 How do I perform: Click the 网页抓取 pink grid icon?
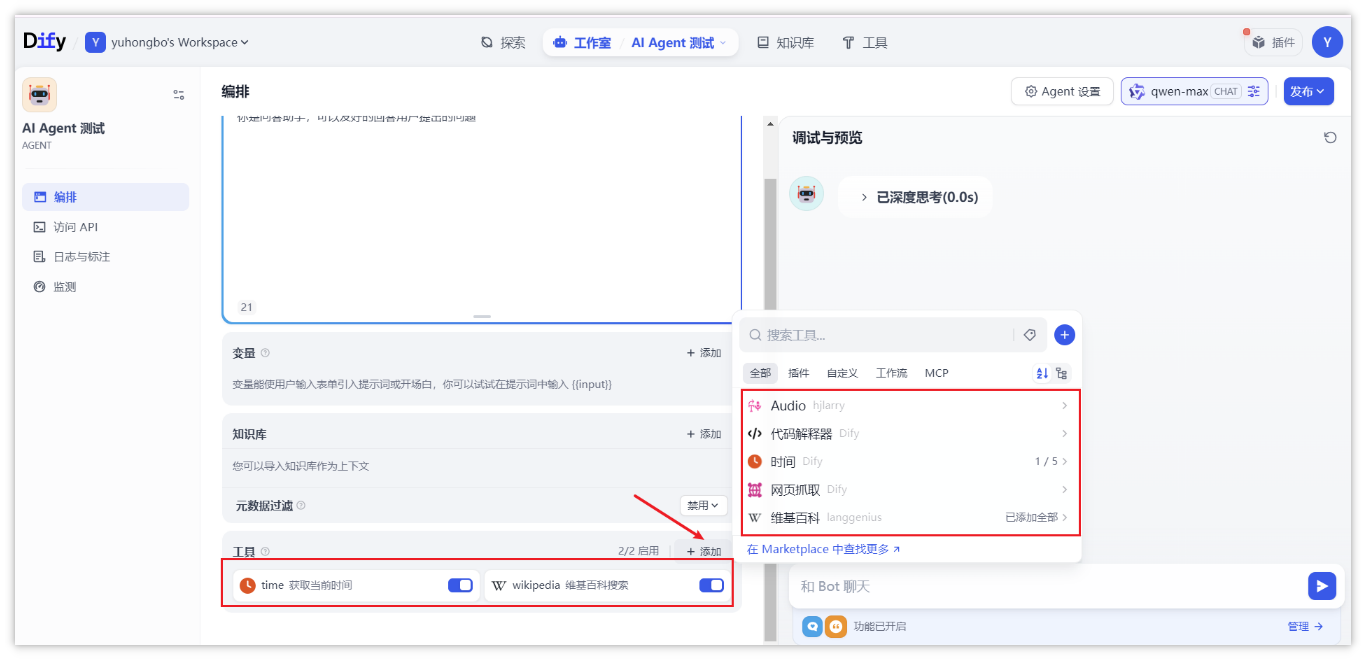click(x=755, y=490)
